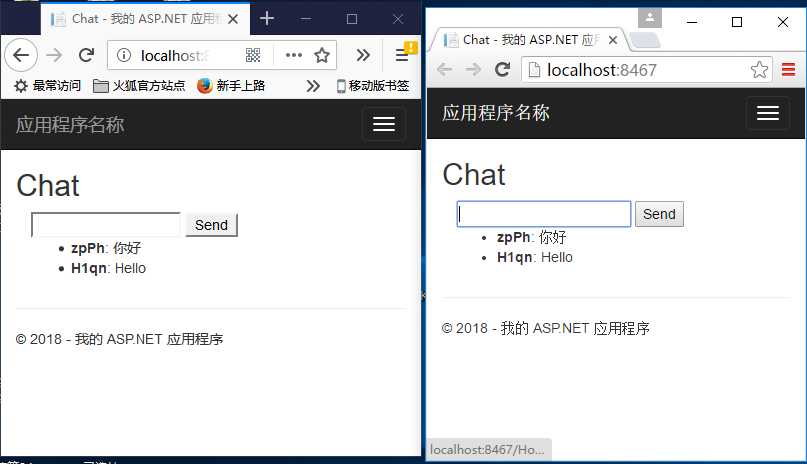Image resolution: width=807 pixels, height=464 pixels.
Task: Open the Chrome red menu button
Action: tap(788, 69)
